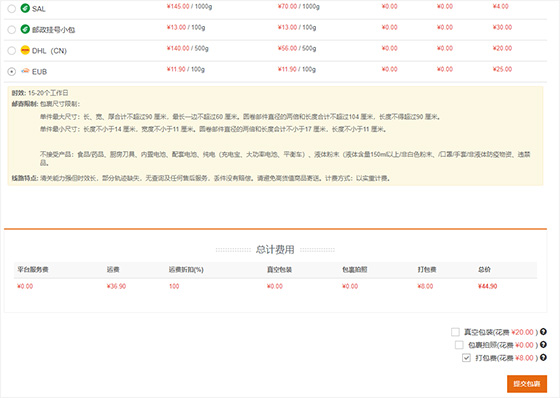The height and width of the screenshot is (398, 560).
Task: Click the 运费折扣(%) column header
Action: click(x=186, y=270)
